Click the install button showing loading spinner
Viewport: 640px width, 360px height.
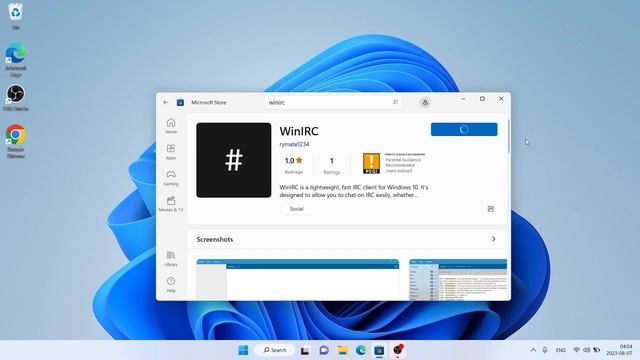point(464,129)
